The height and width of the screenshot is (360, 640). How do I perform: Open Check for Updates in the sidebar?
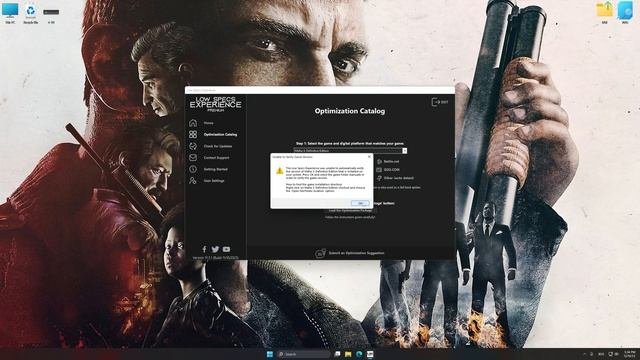218,146
